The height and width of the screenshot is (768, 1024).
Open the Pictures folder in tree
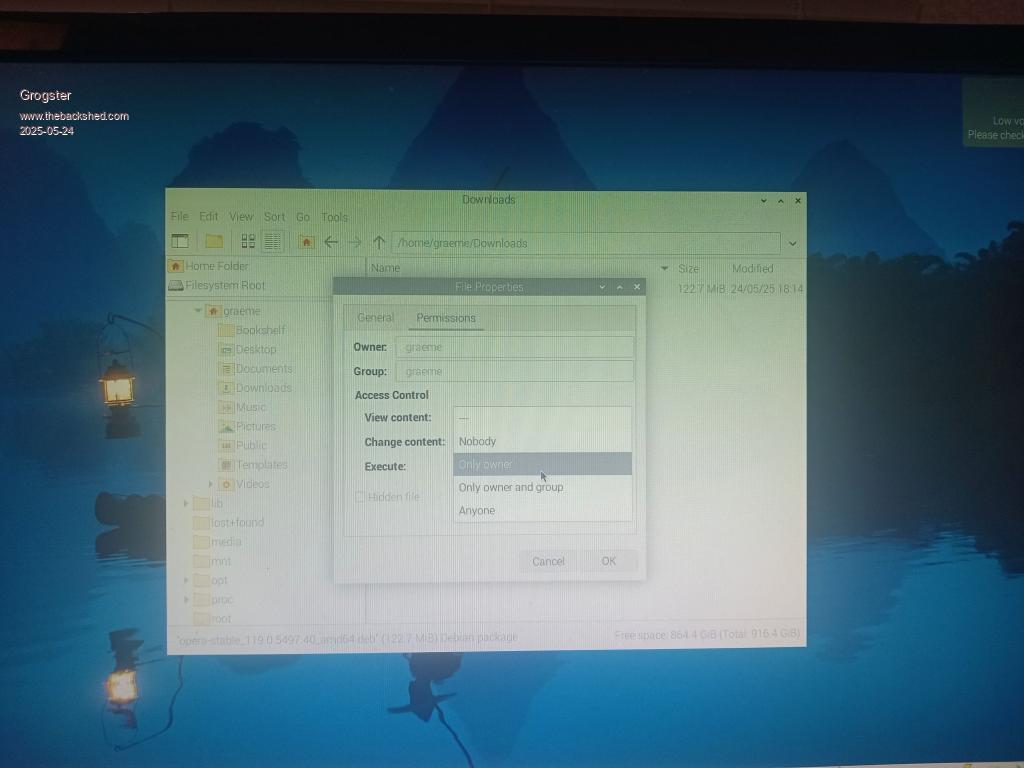[255, 426]
